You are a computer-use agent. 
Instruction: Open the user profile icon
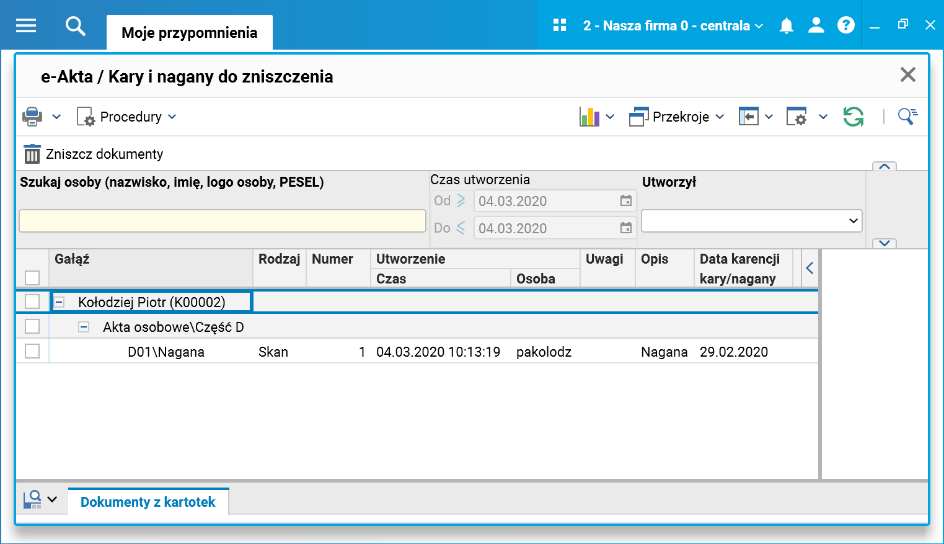click(x=816, y=25)
